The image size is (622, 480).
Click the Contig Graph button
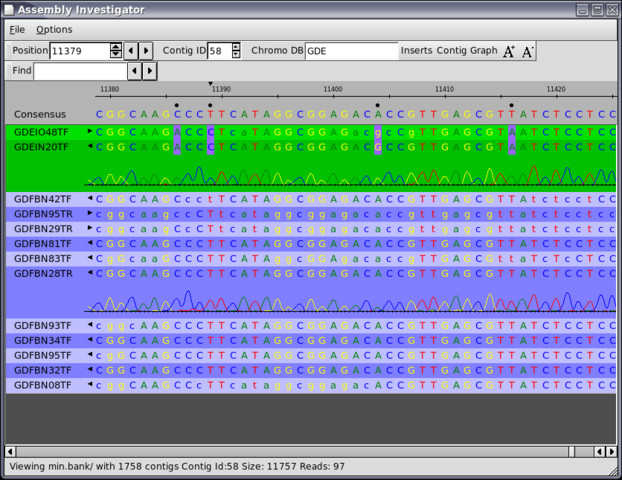coord(467,51)
